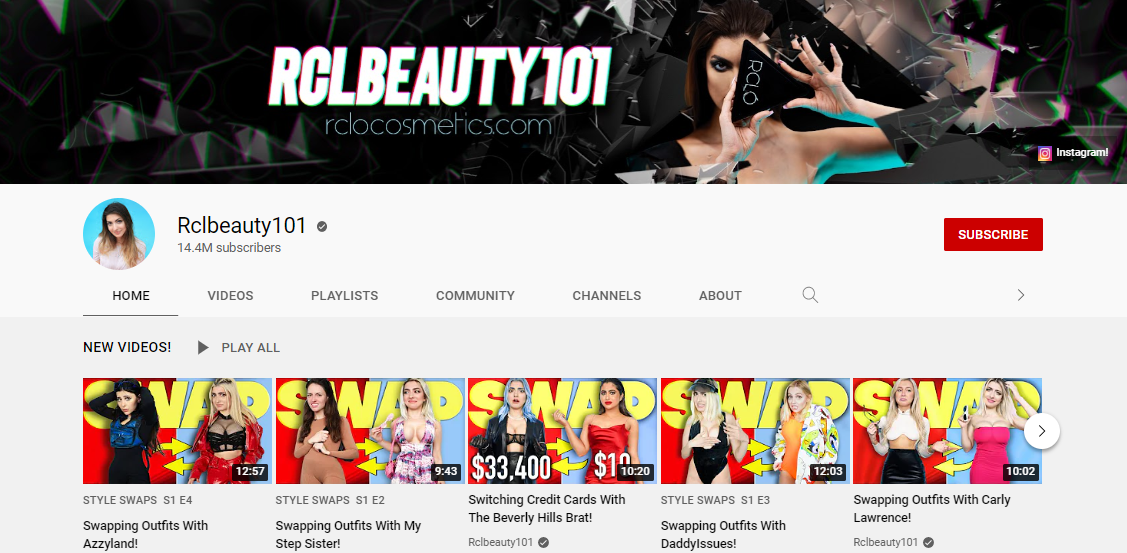Open the NEW VIDEOS! section heading
This screenshot has height=553, width=1127.
pos(127,347)
